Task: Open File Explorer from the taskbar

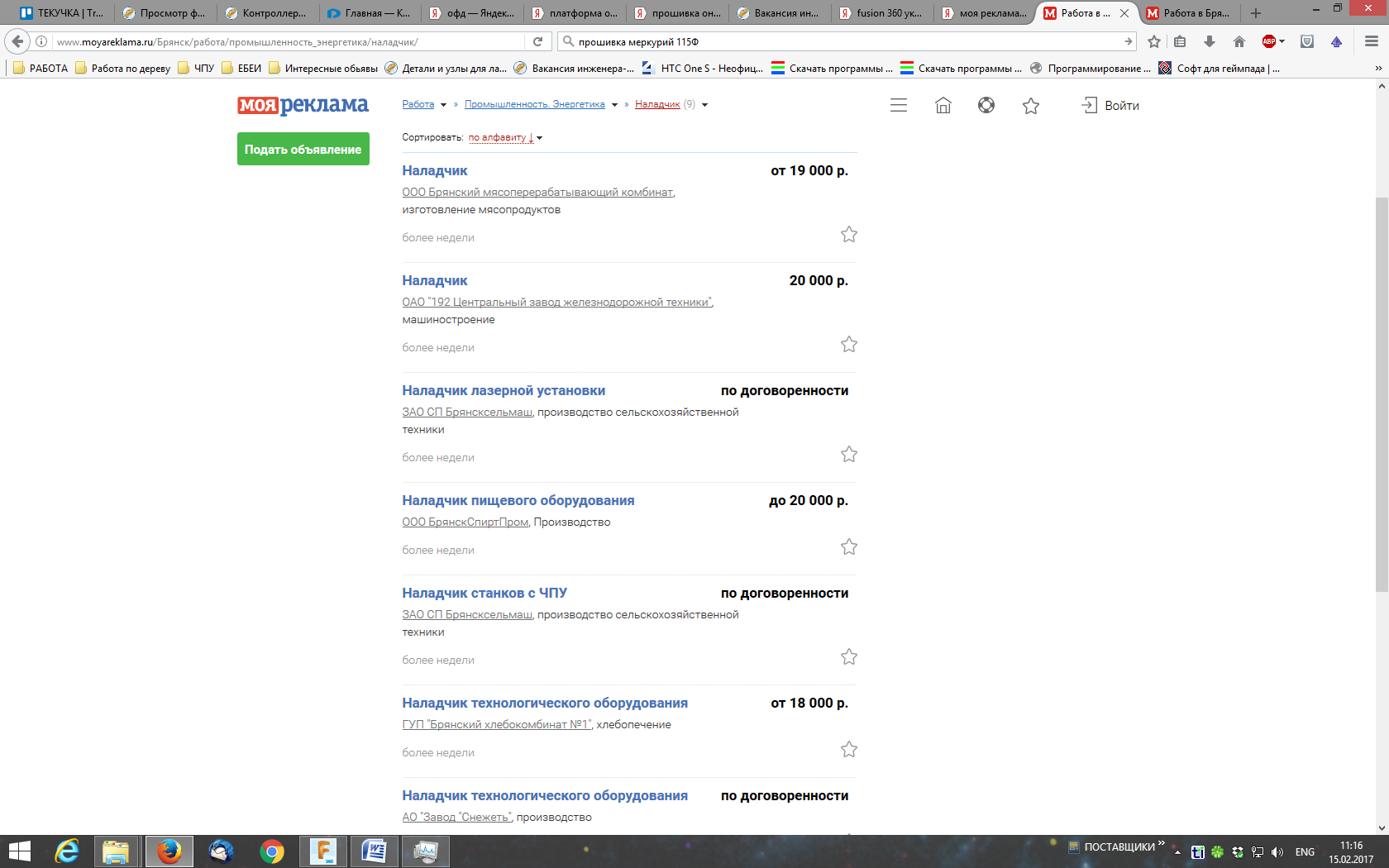Action: (116, 851)
